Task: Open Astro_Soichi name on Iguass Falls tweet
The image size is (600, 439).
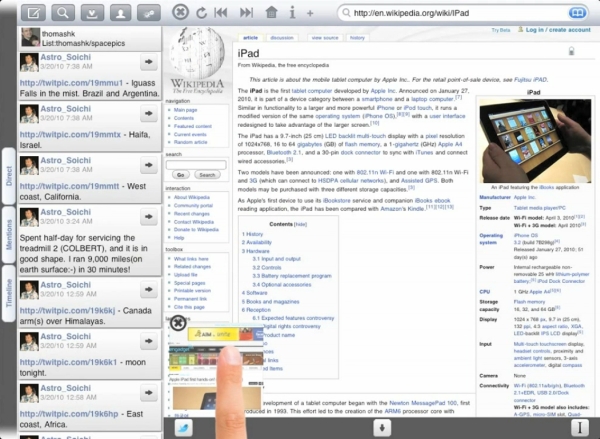Action: pos(65,57)
